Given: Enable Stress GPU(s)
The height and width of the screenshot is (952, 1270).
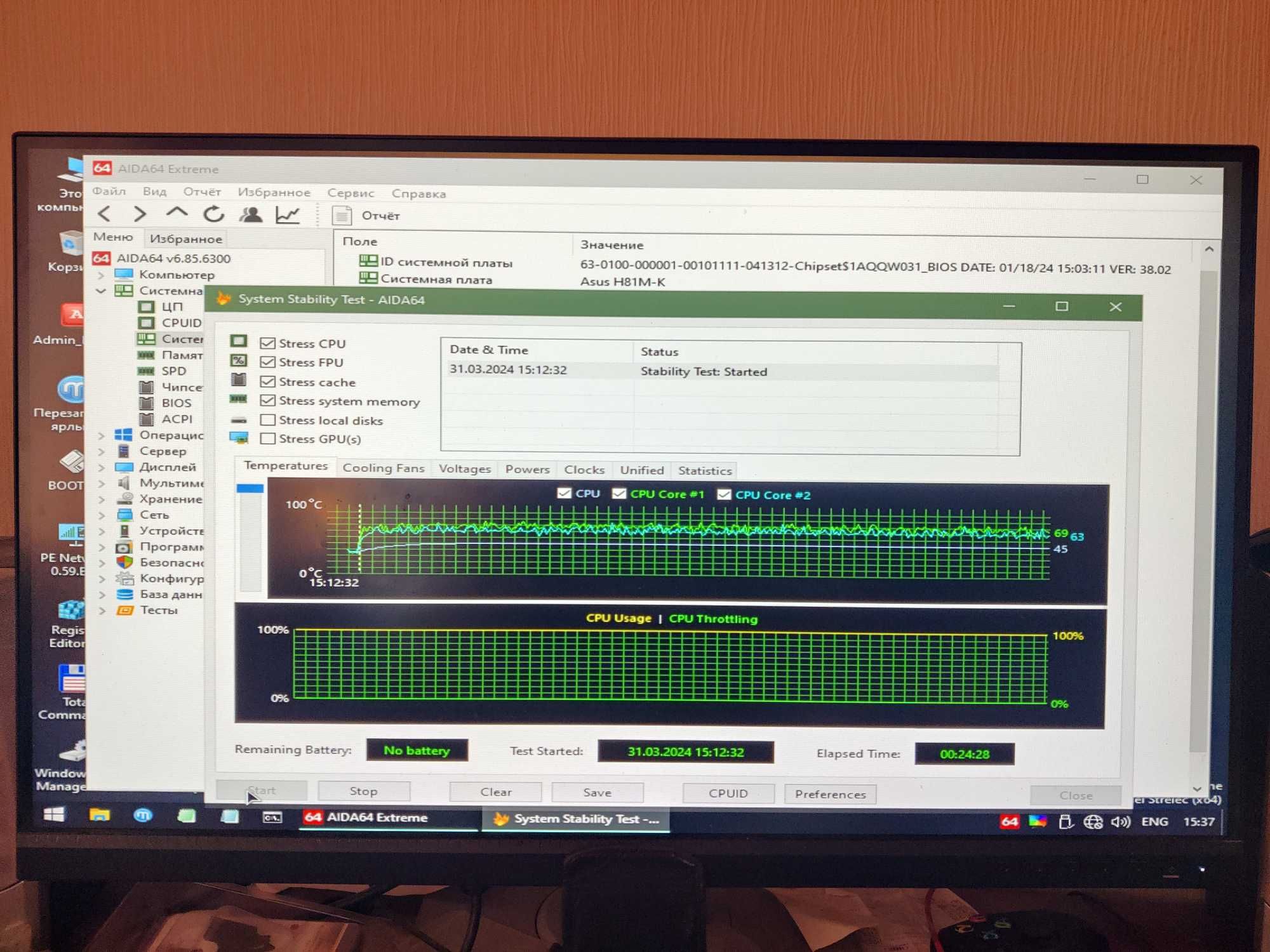Looking at the screenshot, I should click(268, 439).
